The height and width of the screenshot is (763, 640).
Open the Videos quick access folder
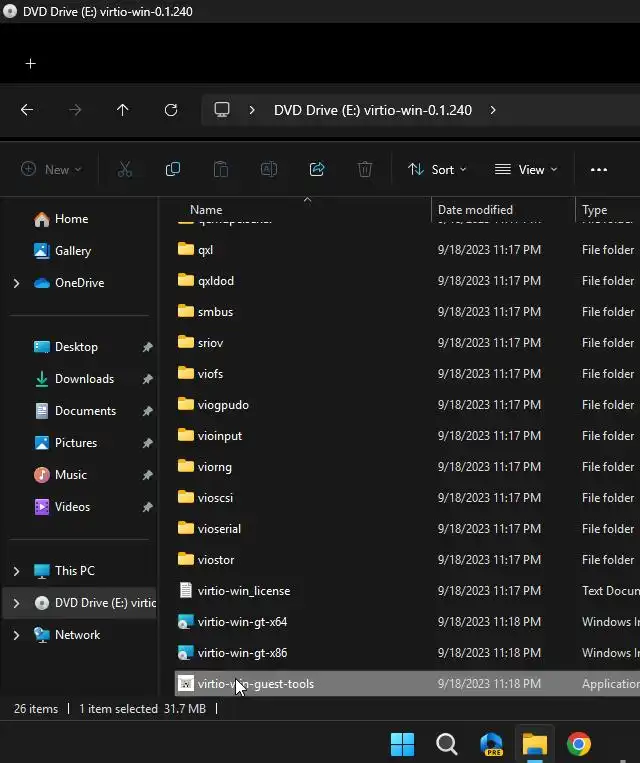click(62, 507)
